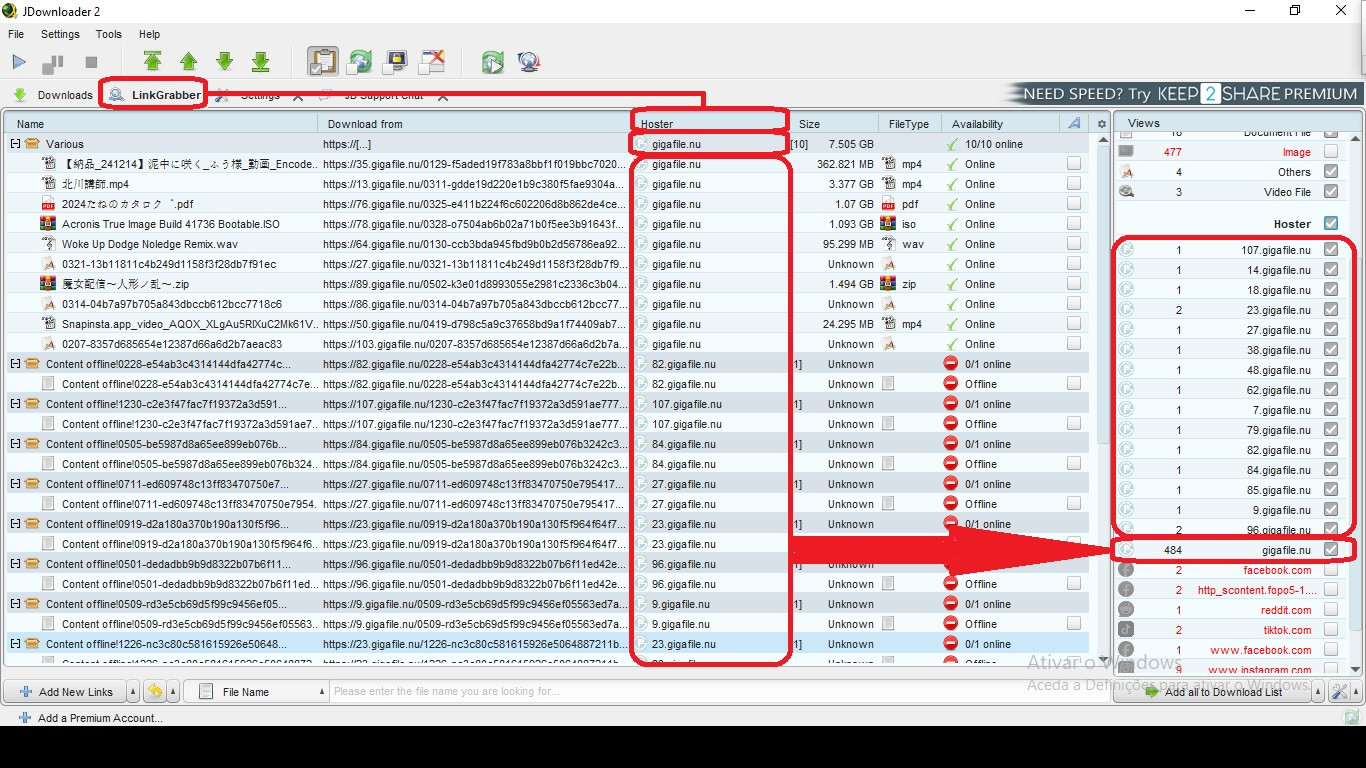Uncheck 23.gigafile.nu in hoster filter
The height and width of the screenshot is (768, 1366).
1330,310
